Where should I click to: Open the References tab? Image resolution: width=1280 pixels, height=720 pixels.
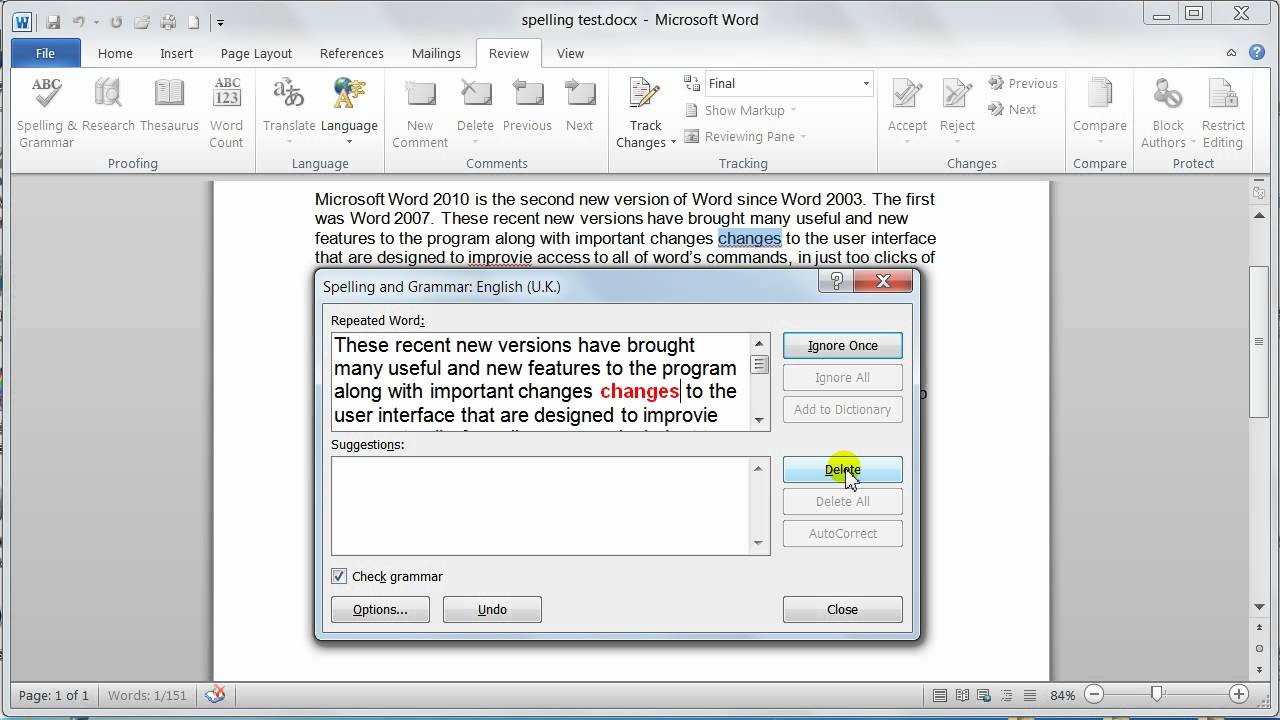point(351,54)
